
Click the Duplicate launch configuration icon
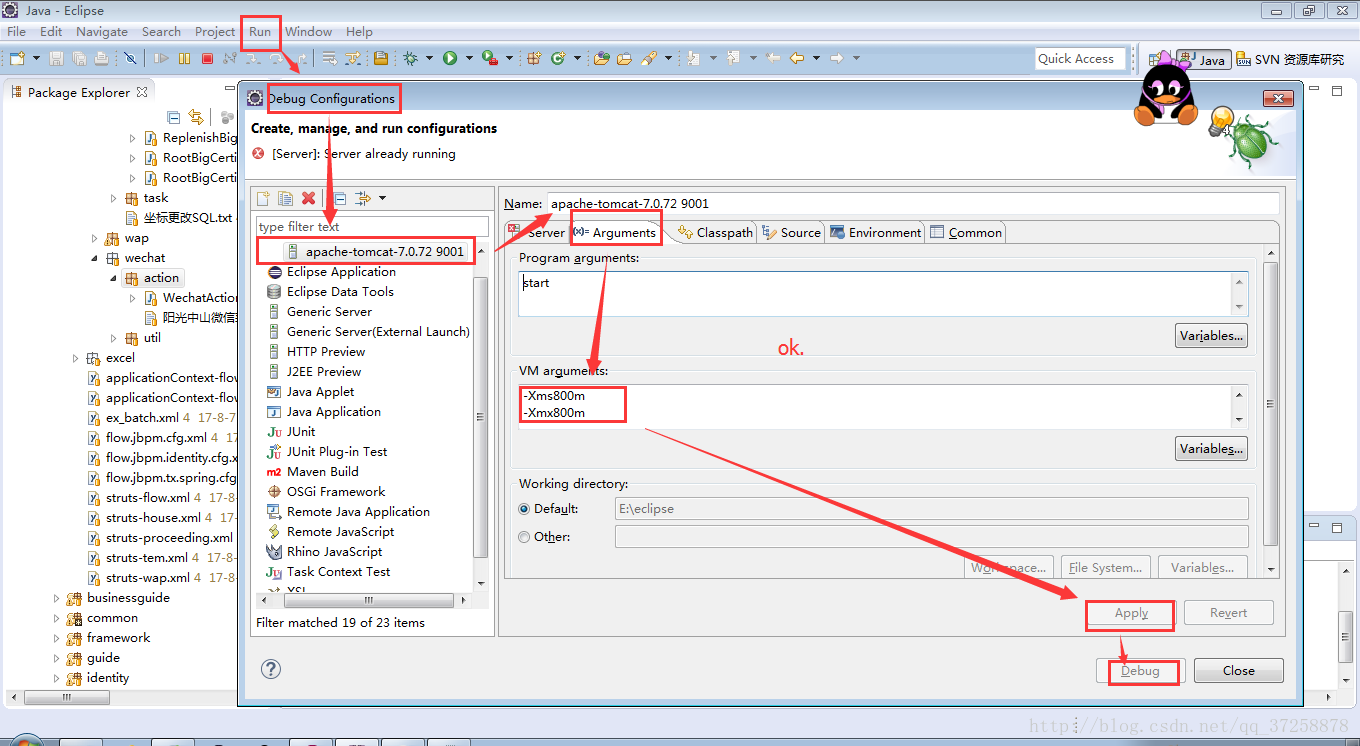285,198
